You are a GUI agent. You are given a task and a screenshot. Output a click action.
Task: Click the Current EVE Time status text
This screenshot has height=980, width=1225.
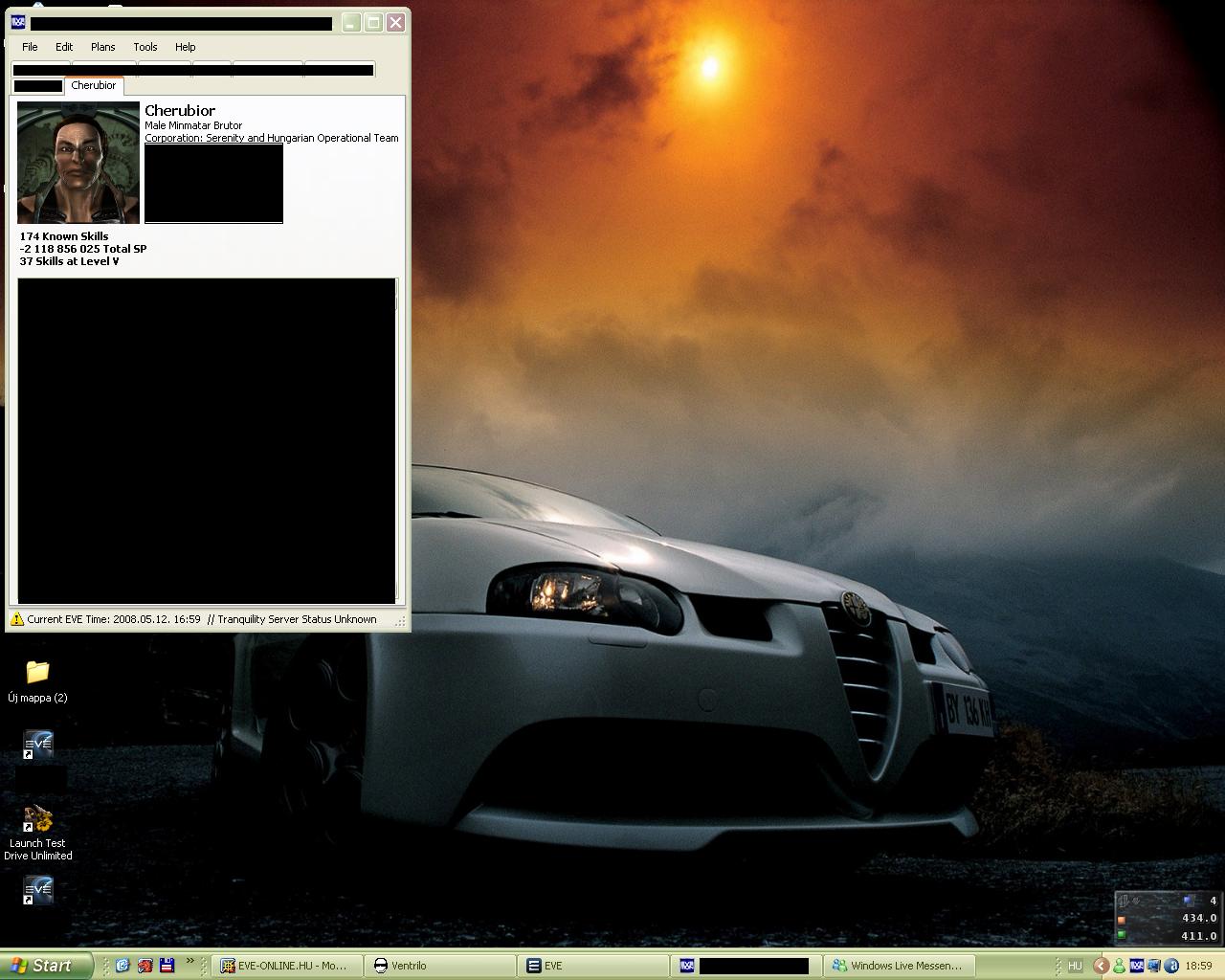pyautogui.click(x=114, y=619)
